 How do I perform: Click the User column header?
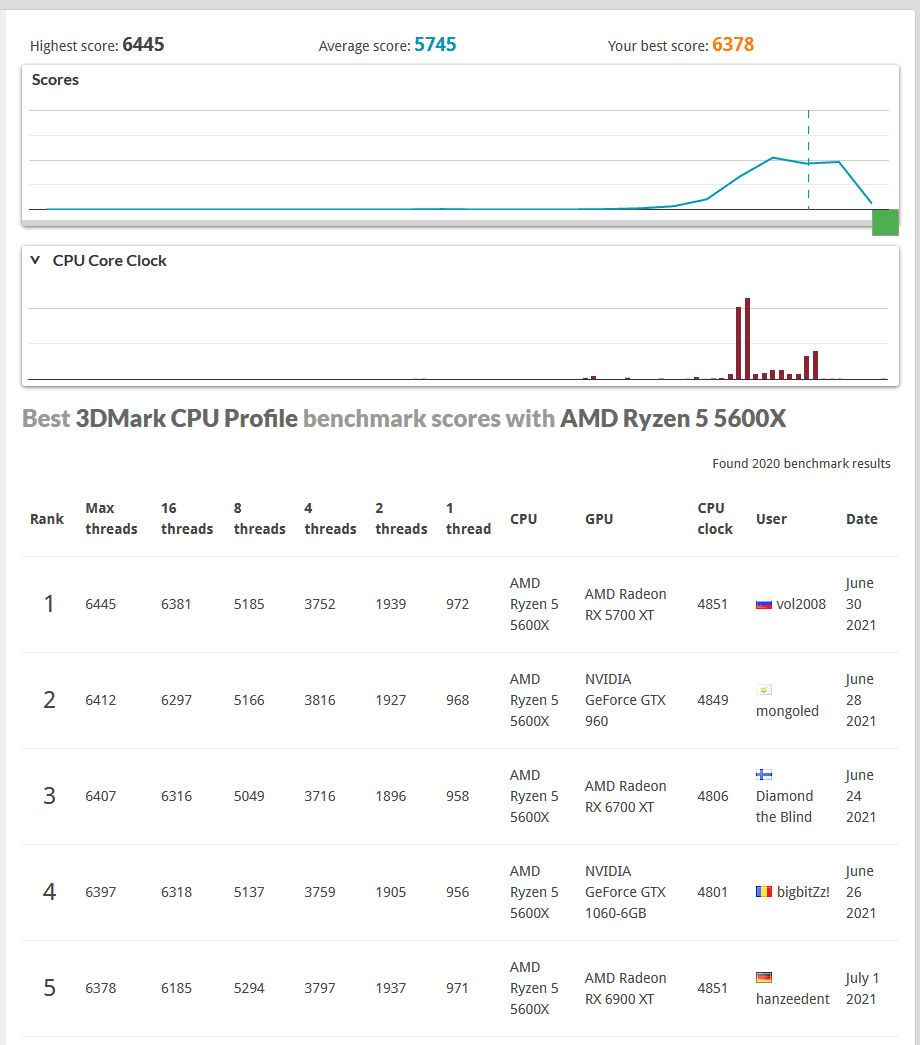pyautogui.click(x=771, y=519)
